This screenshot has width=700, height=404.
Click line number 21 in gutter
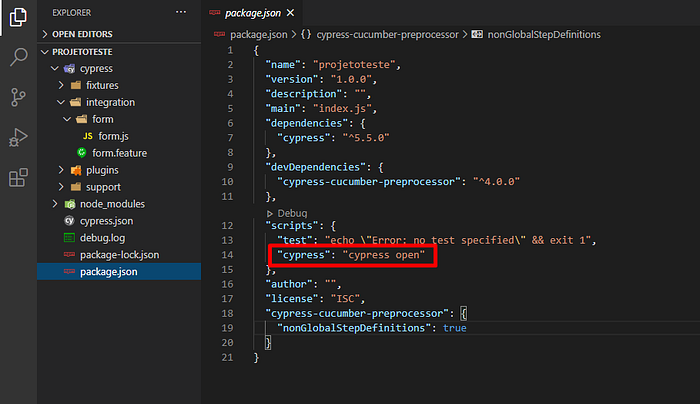(x=227, y=358)
